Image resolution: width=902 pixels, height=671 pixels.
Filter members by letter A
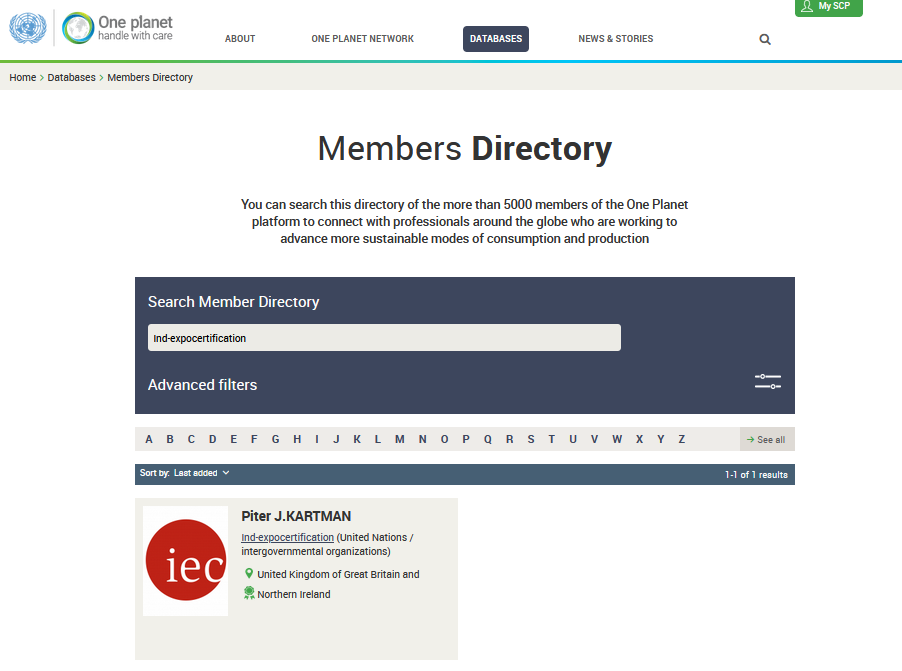tap(149, 439)
